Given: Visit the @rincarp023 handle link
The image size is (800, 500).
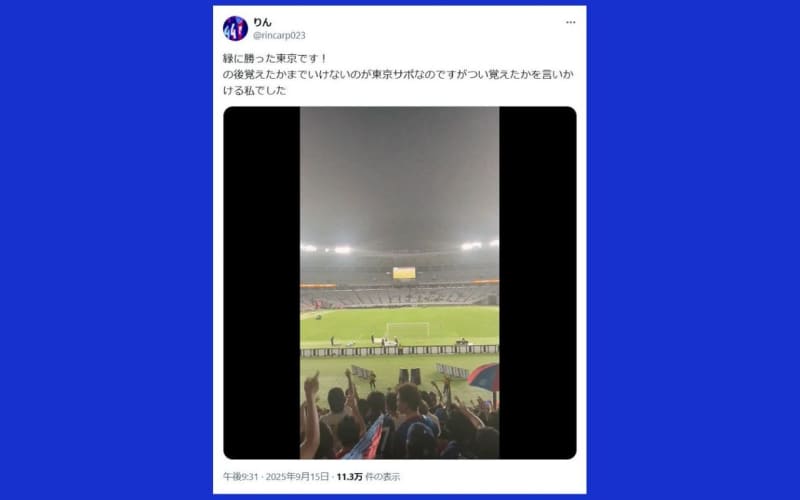Looking at the screenshot, I should (x=279, y=35).
